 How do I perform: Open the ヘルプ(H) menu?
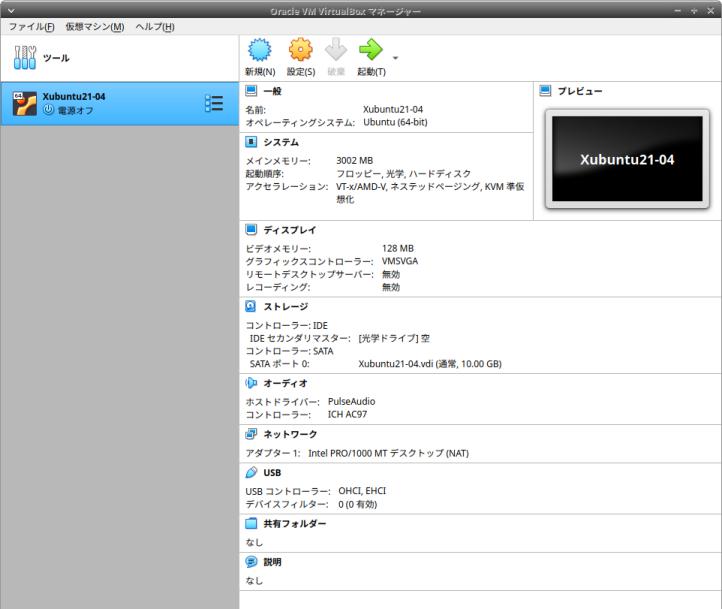(x=155, y=27)
